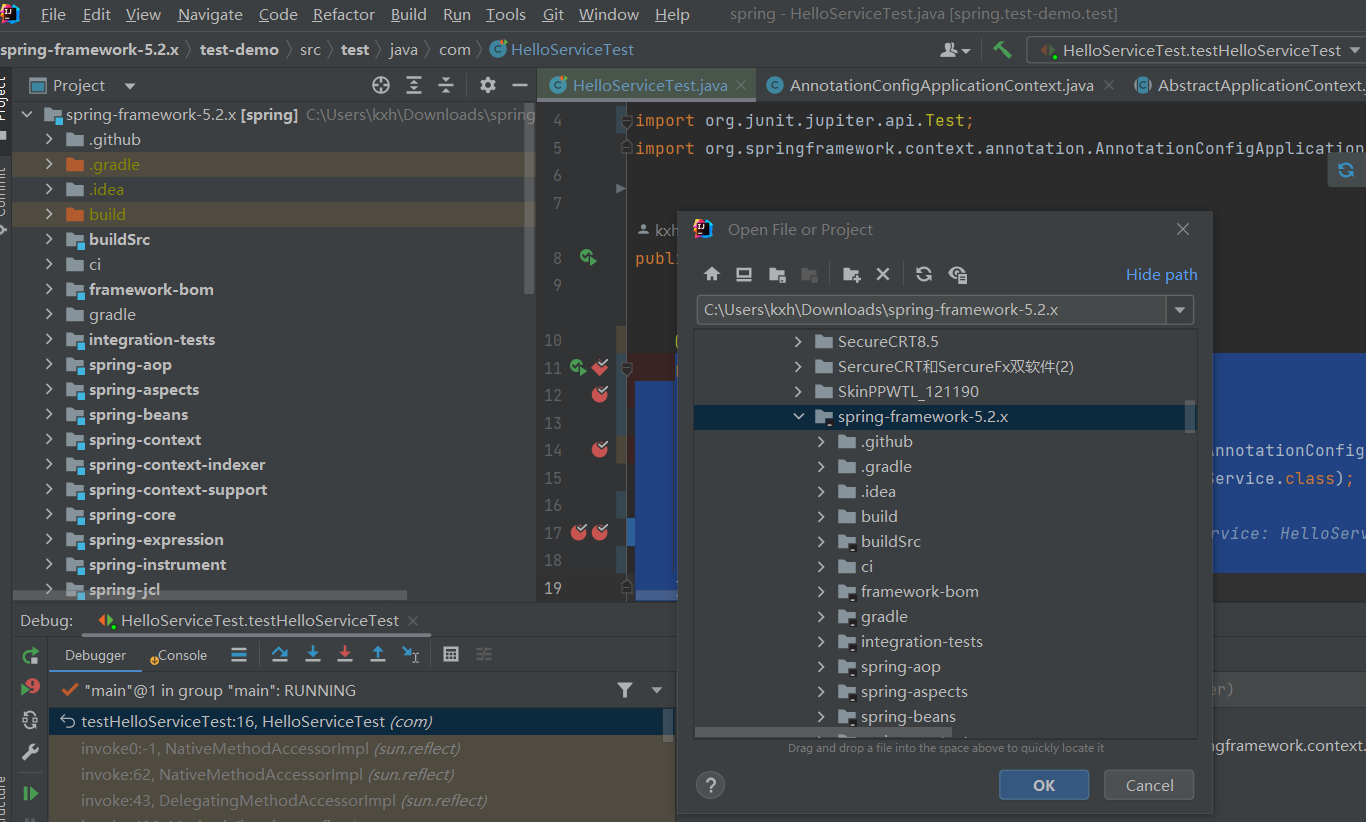Click Collapse All in the Project panel header
The image size is (1366, 822).
point(446,85)
